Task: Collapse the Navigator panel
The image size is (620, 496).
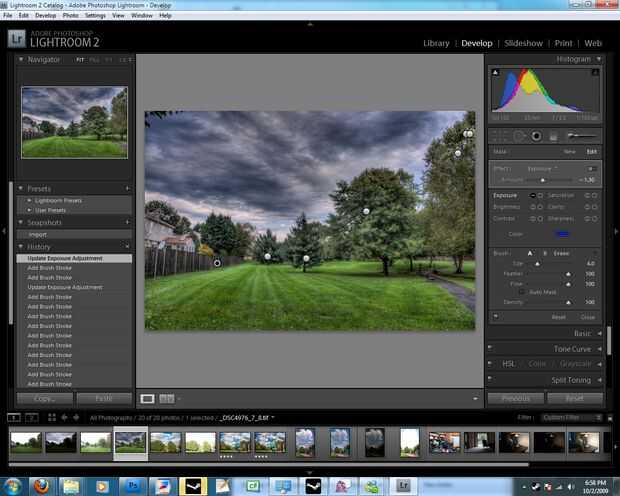Action: point(21,60)
